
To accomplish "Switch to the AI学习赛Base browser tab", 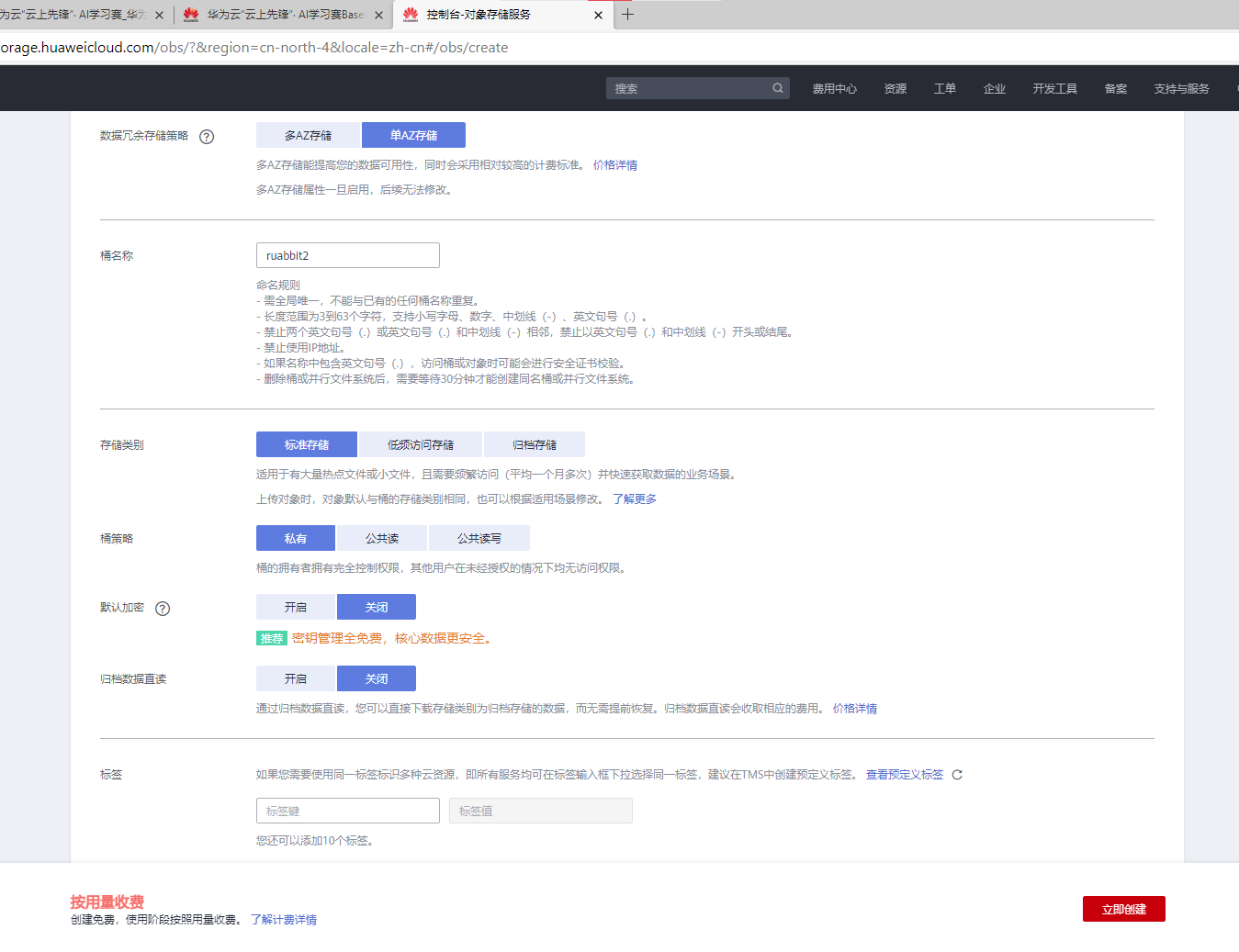I will pyautogui.click(x=284, y=15).
